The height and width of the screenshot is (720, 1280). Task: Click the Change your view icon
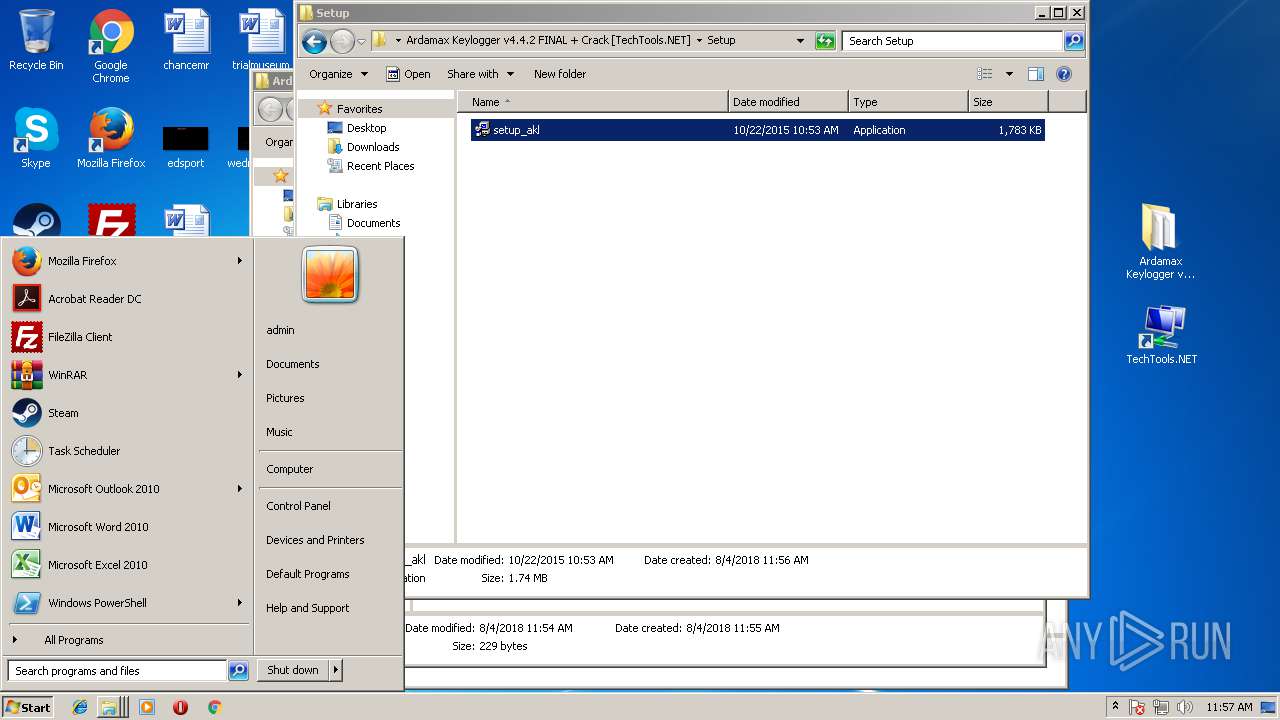tap(985, 74)
